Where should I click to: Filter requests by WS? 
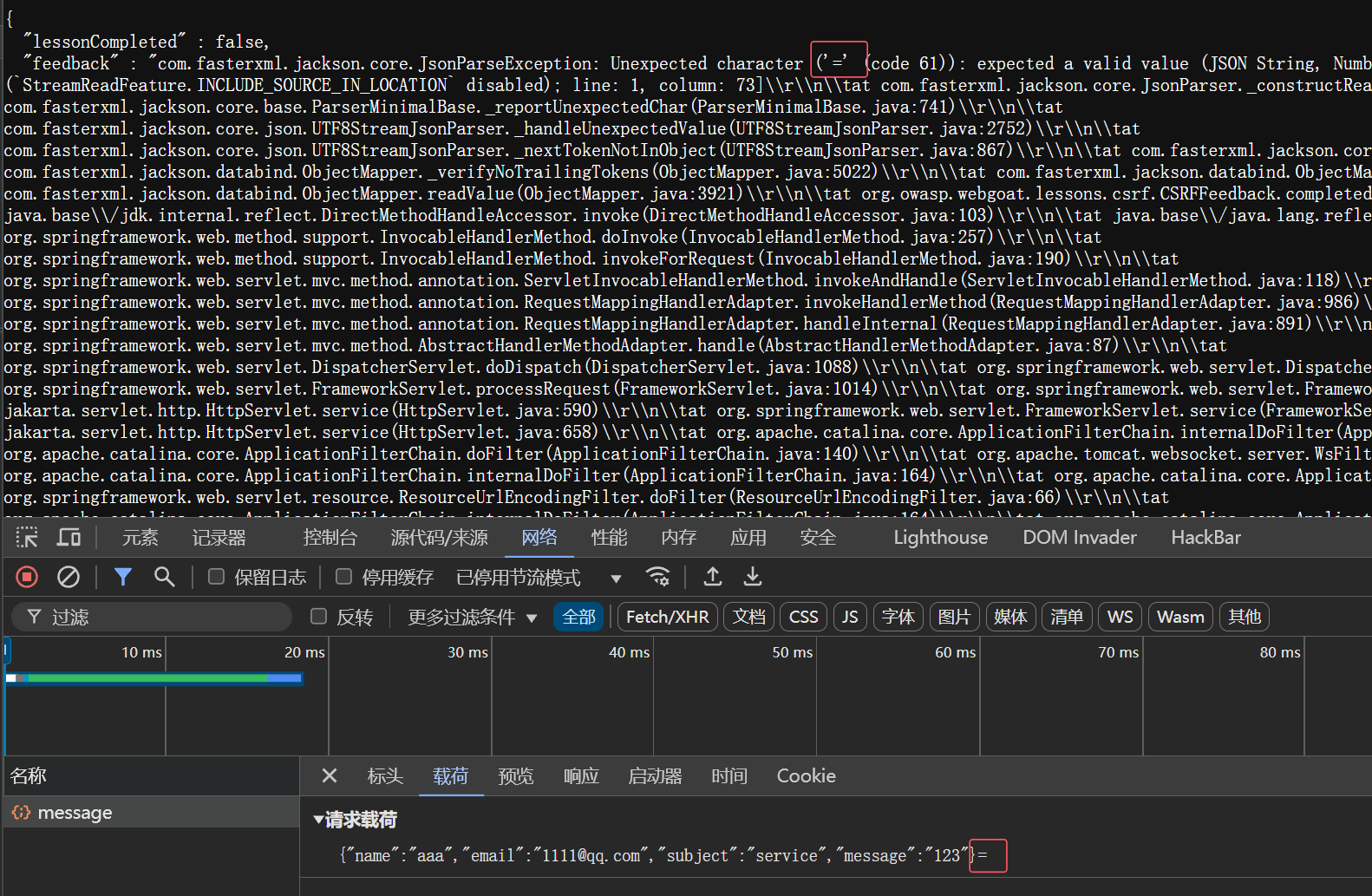coord(1120,617)
